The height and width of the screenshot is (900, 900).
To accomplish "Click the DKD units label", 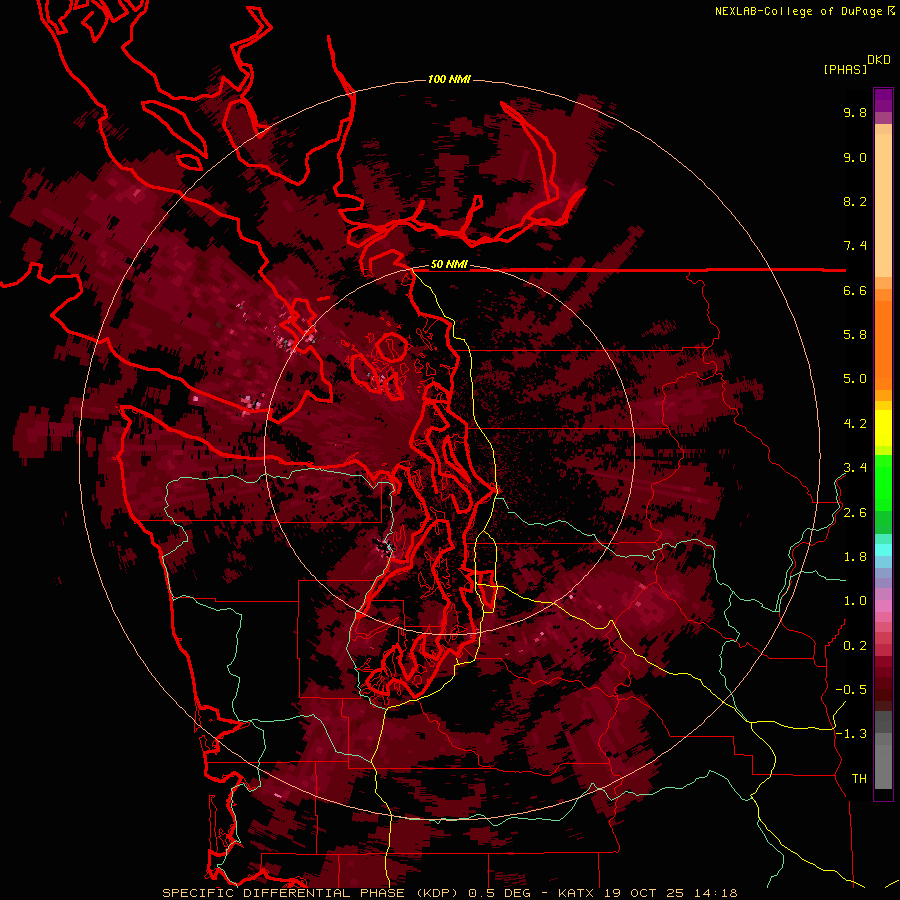I will (879, 60).
